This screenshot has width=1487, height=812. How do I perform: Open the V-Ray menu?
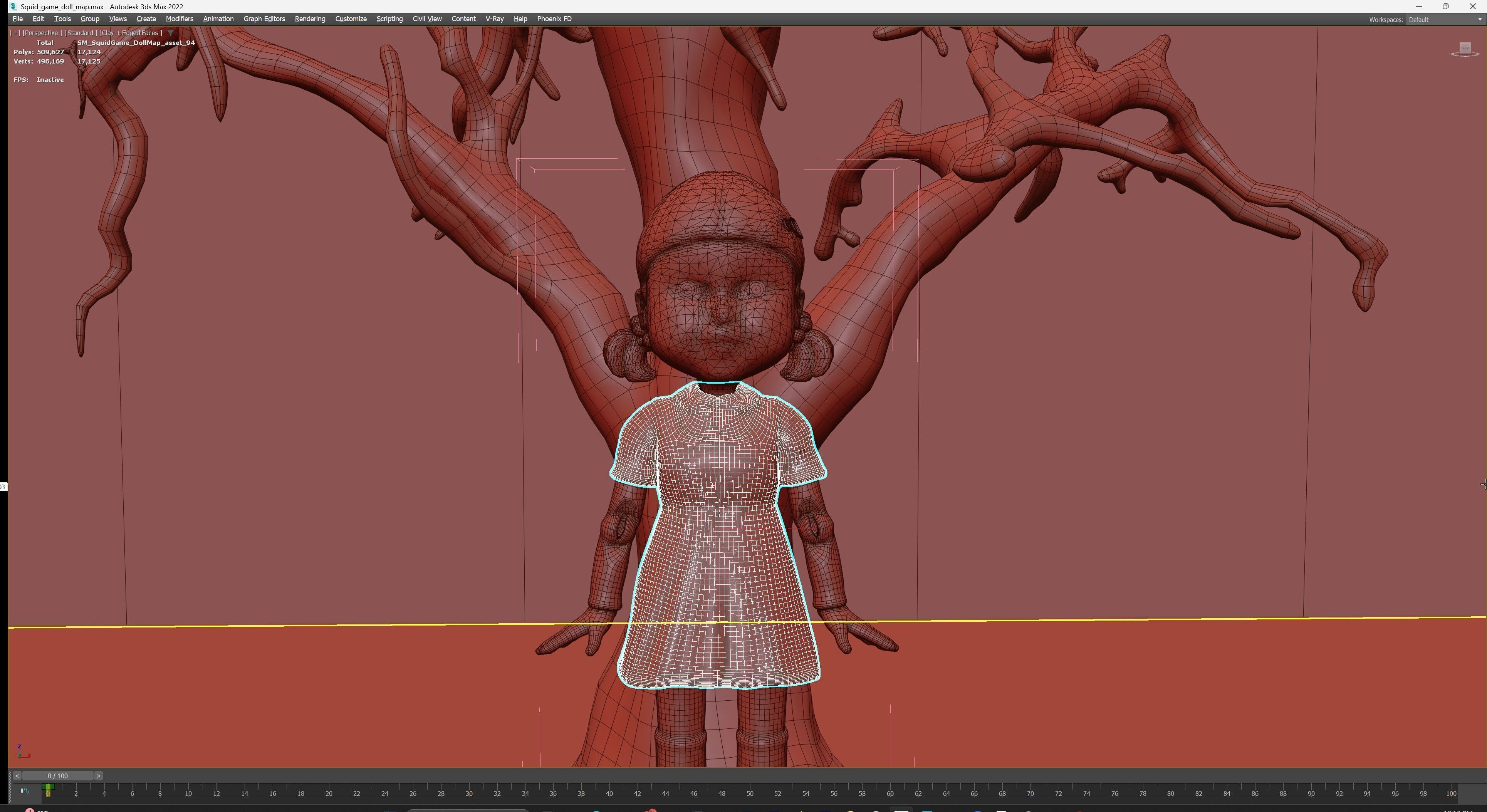495,19
